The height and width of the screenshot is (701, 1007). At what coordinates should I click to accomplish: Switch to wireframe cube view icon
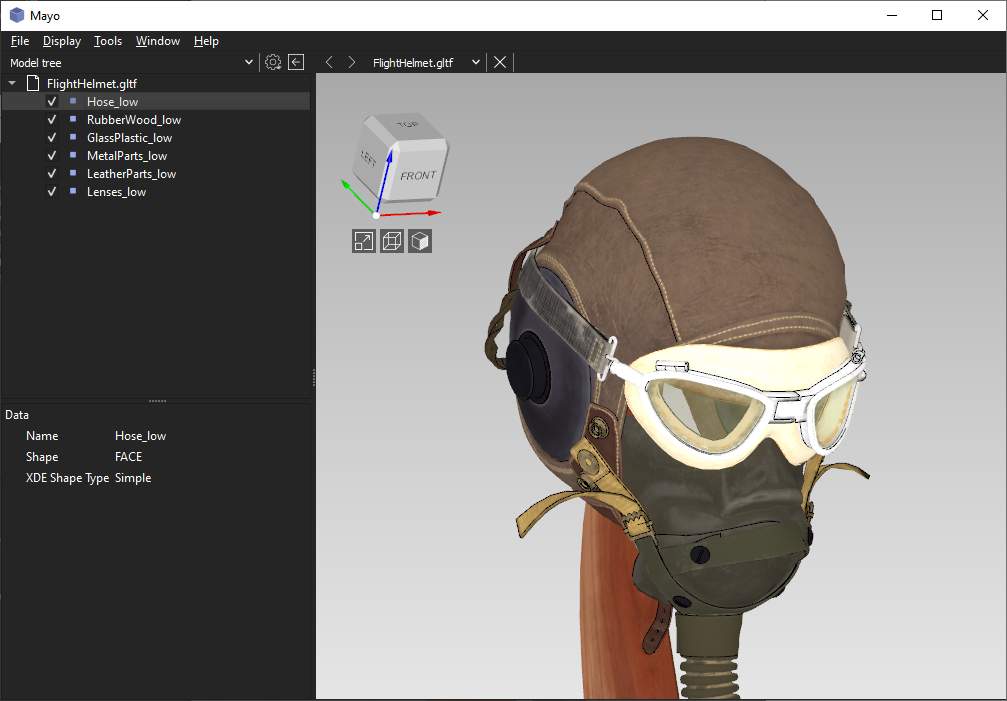(x=392, y=241)
